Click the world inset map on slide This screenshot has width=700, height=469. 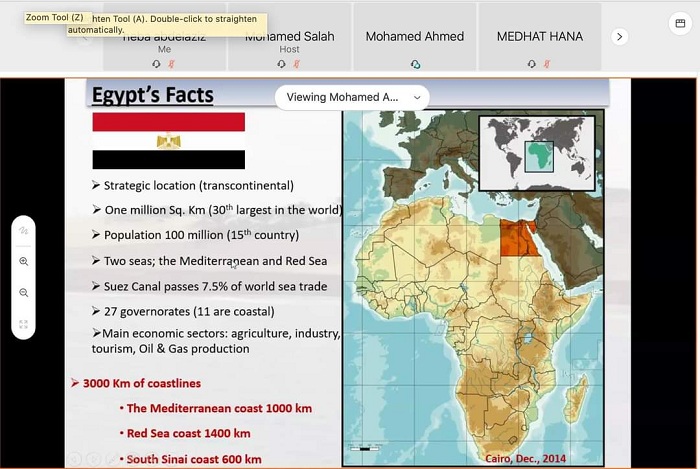point(536,153)
